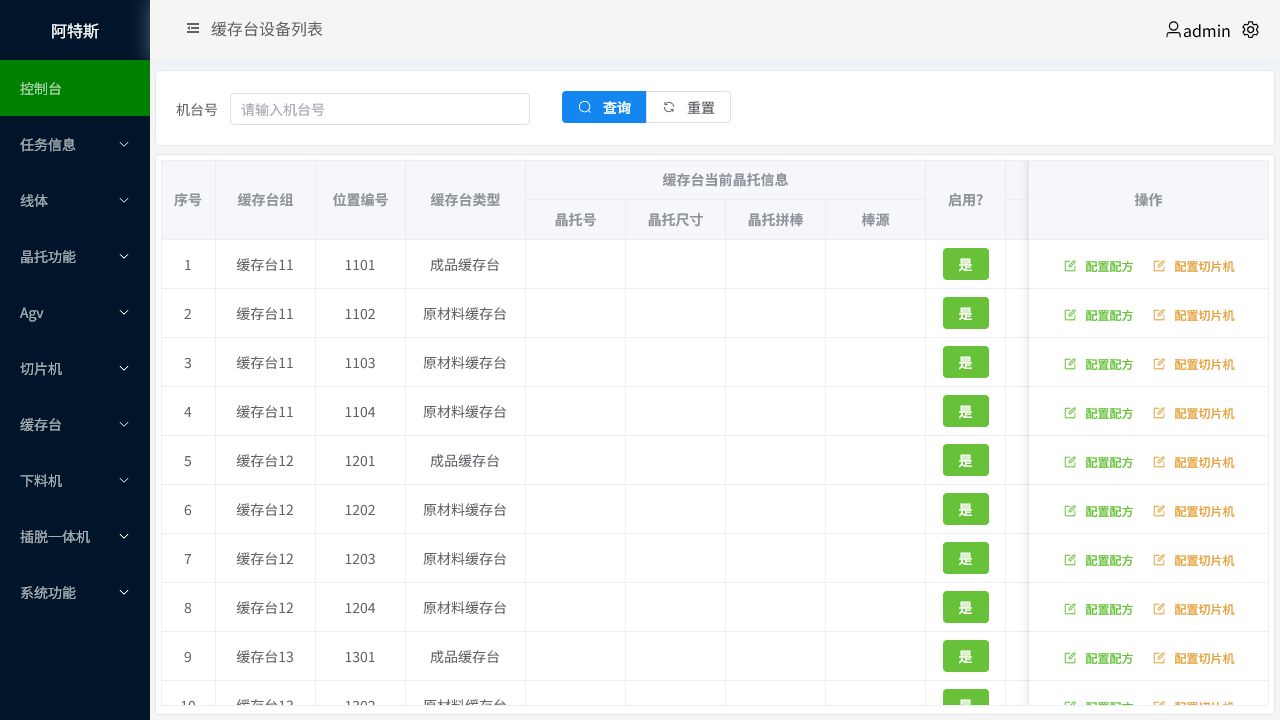Viewport: 1280px width, 720px height.
Task: Open the 控制台 sidebar item
Action: click(x=75, y=88)
